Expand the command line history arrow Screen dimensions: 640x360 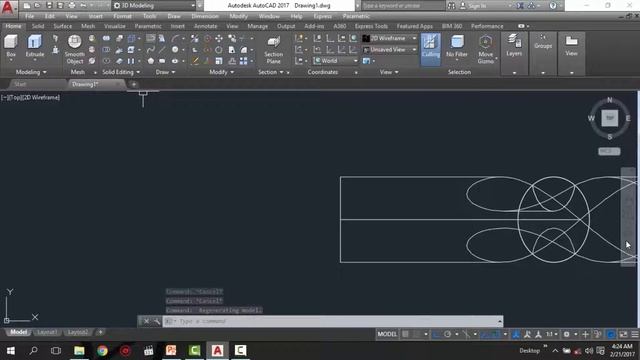500,322
